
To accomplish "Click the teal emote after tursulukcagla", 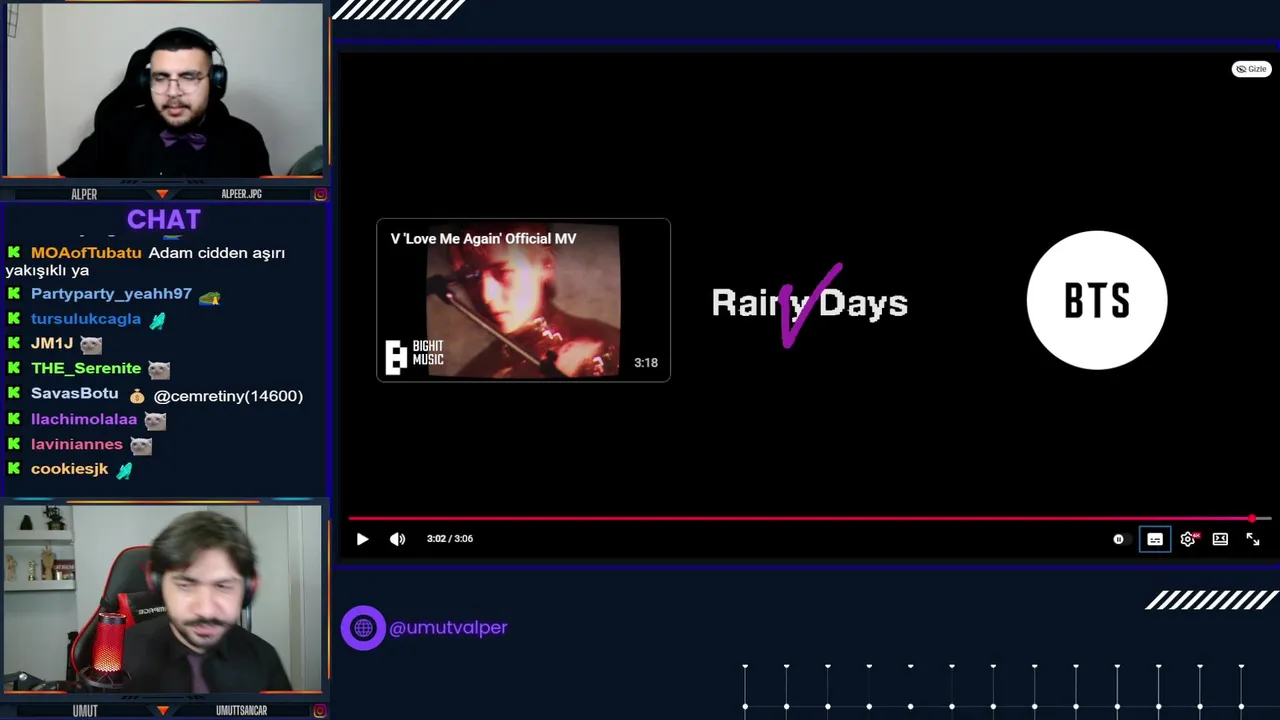I will click(x=157, y=321).
